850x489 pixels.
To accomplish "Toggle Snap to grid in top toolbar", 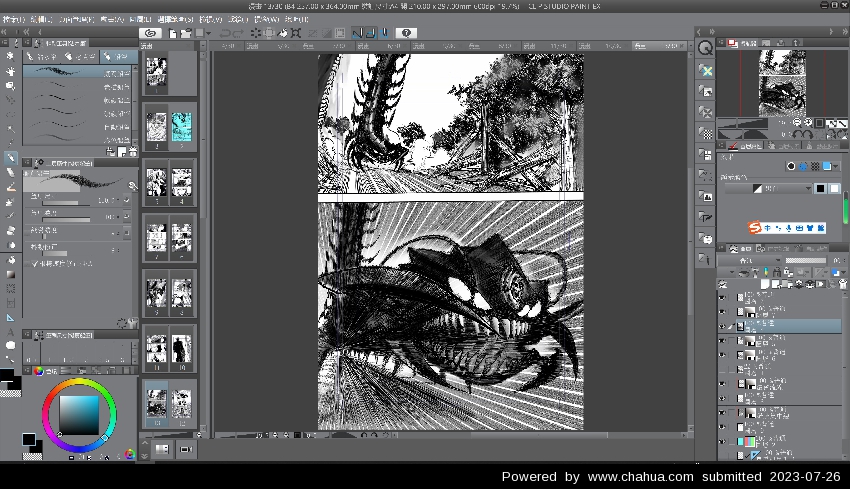I will (x=384, y=33).
